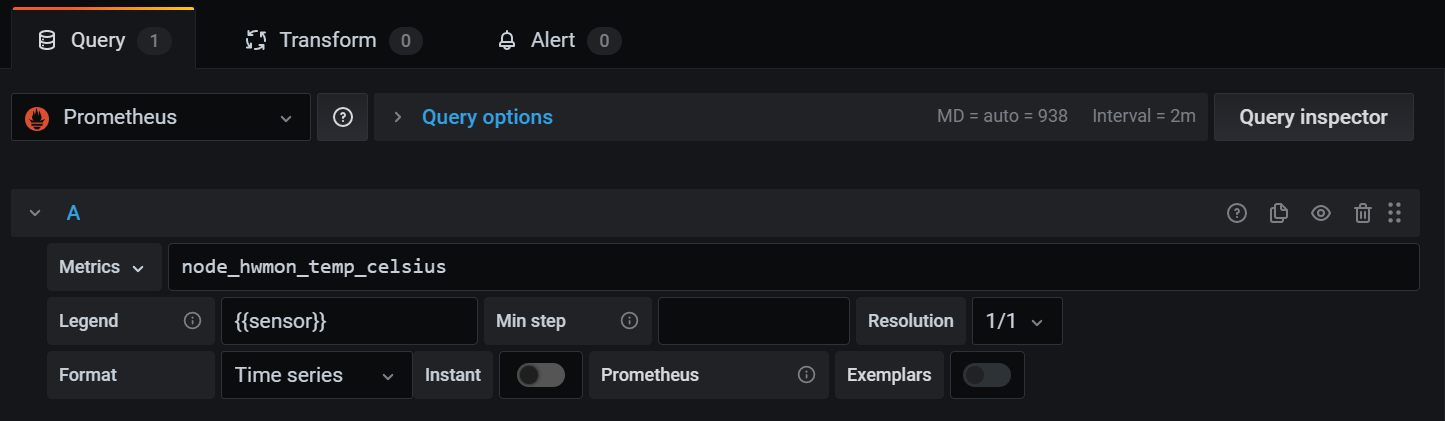This screenshot has width=1445, height=421.
Task: Click the data source help icon
Action: [343, 117]
